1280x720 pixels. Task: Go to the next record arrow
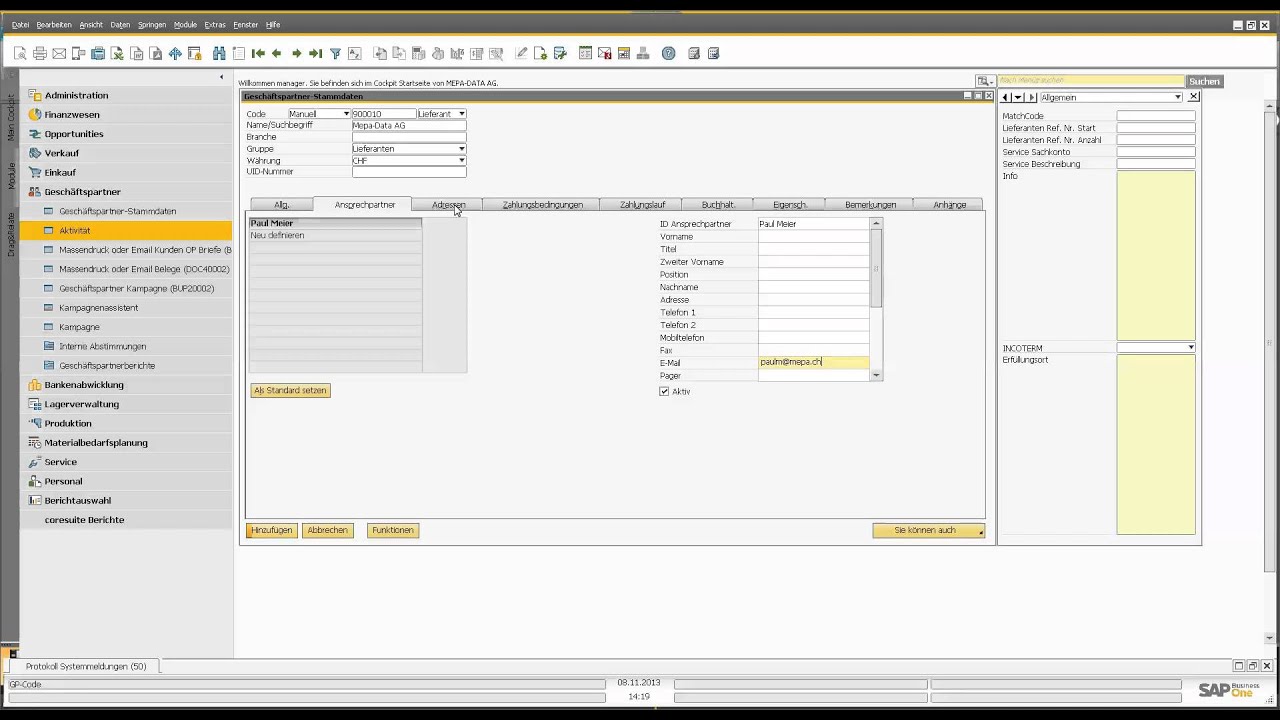click(296, 53)
